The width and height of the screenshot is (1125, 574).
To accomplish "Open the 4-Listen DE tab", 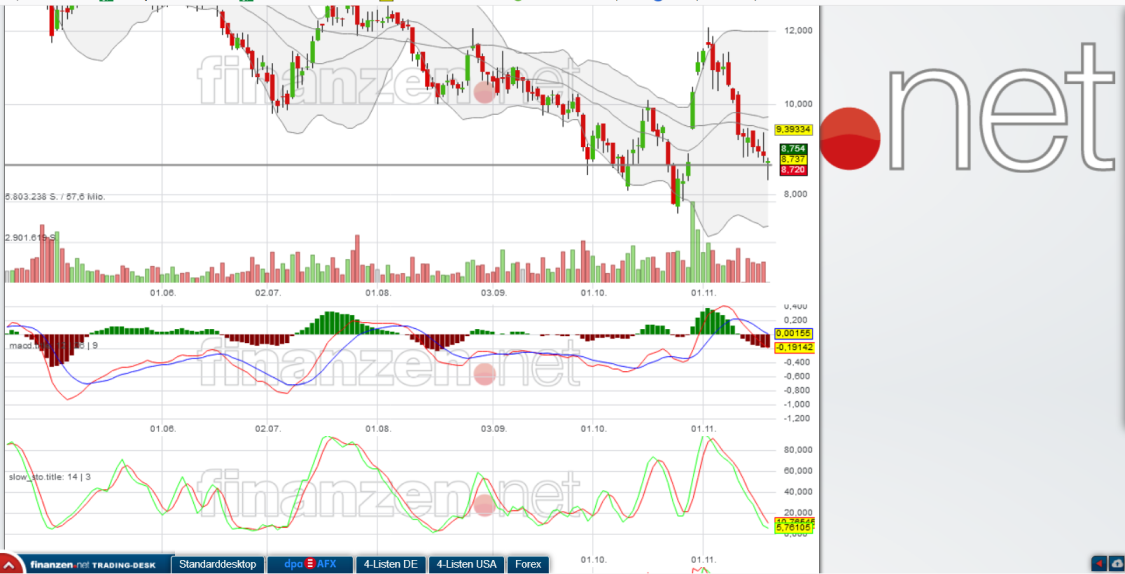I will [390, 565].
